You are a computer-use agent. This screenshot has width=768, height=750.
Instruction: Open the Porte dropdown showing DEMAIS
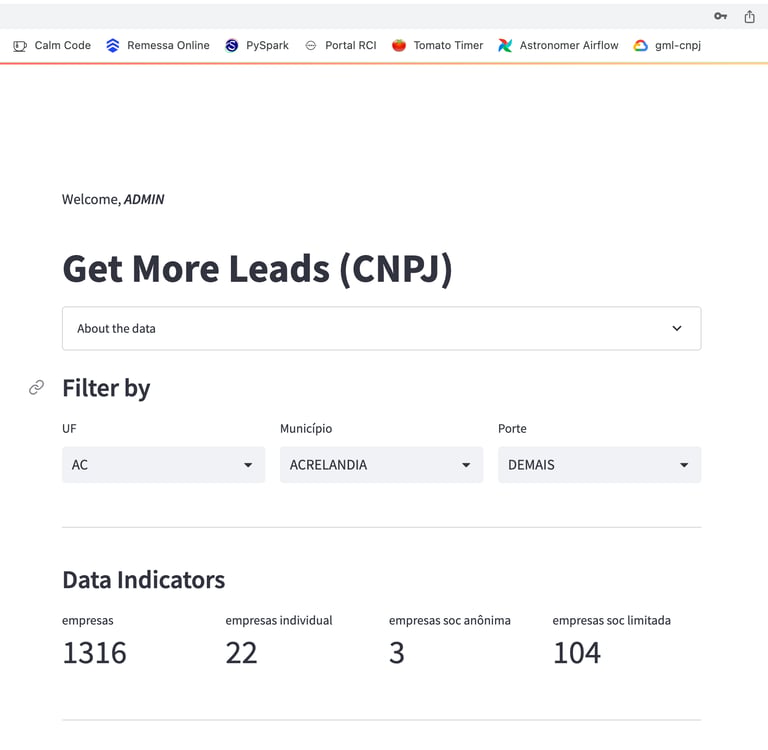point(600,464)
